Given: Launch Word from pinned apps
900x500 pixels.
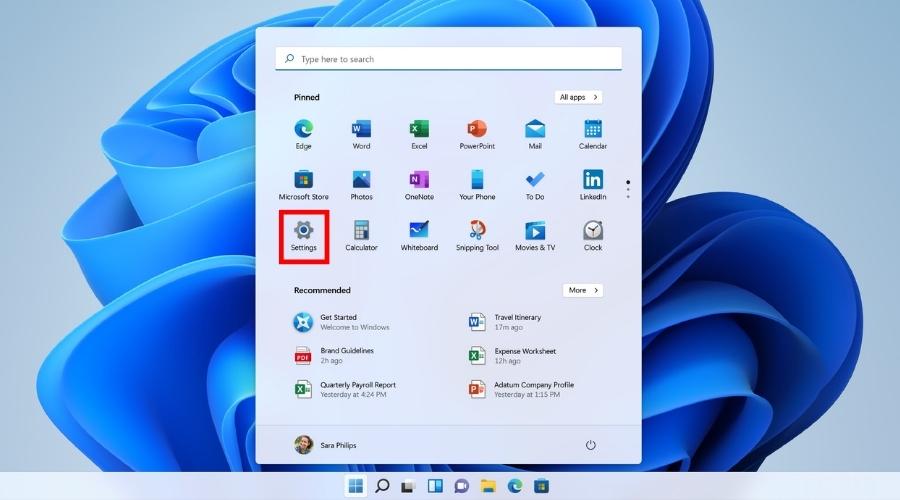Looking at the screenshot, I should click(361, 134).
